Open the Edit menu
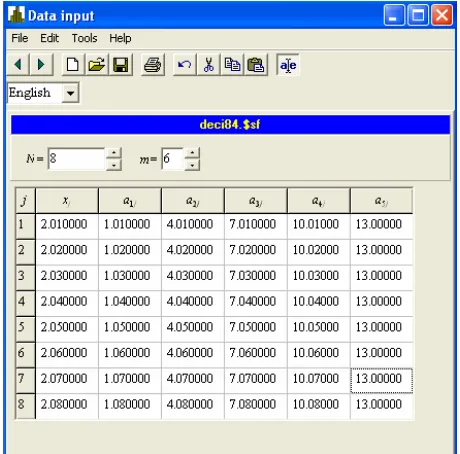This screenshot has height=454, width=460. point(49,38)
